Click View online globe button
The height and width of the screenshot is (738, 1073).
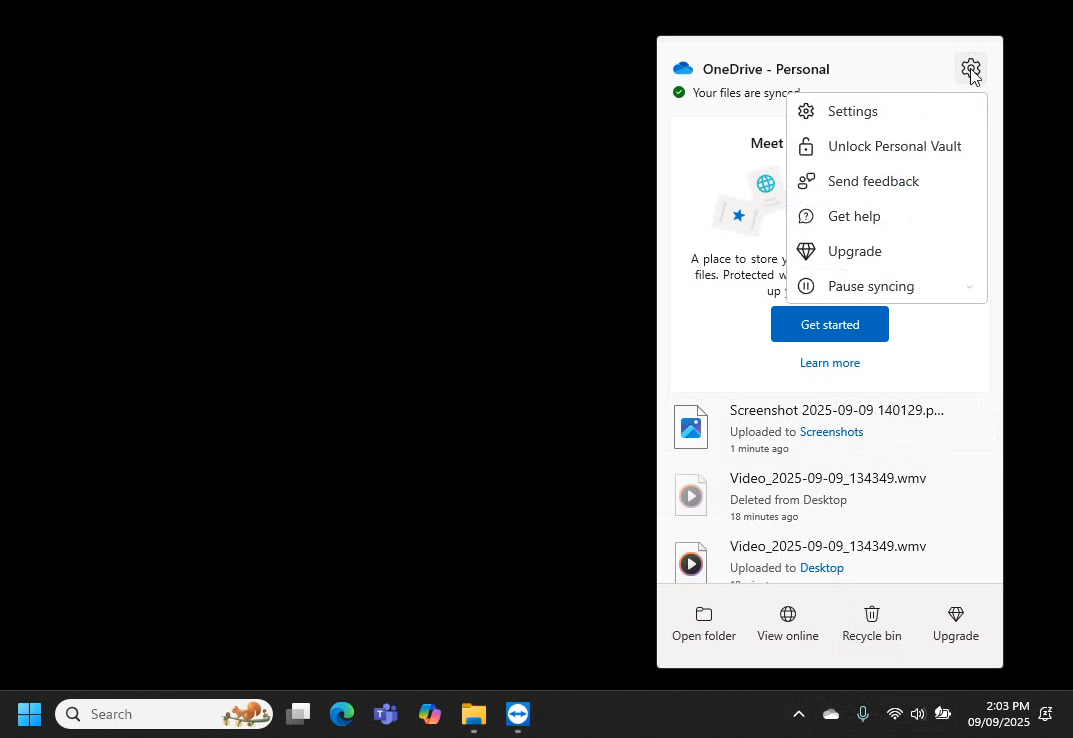[788, 624]
